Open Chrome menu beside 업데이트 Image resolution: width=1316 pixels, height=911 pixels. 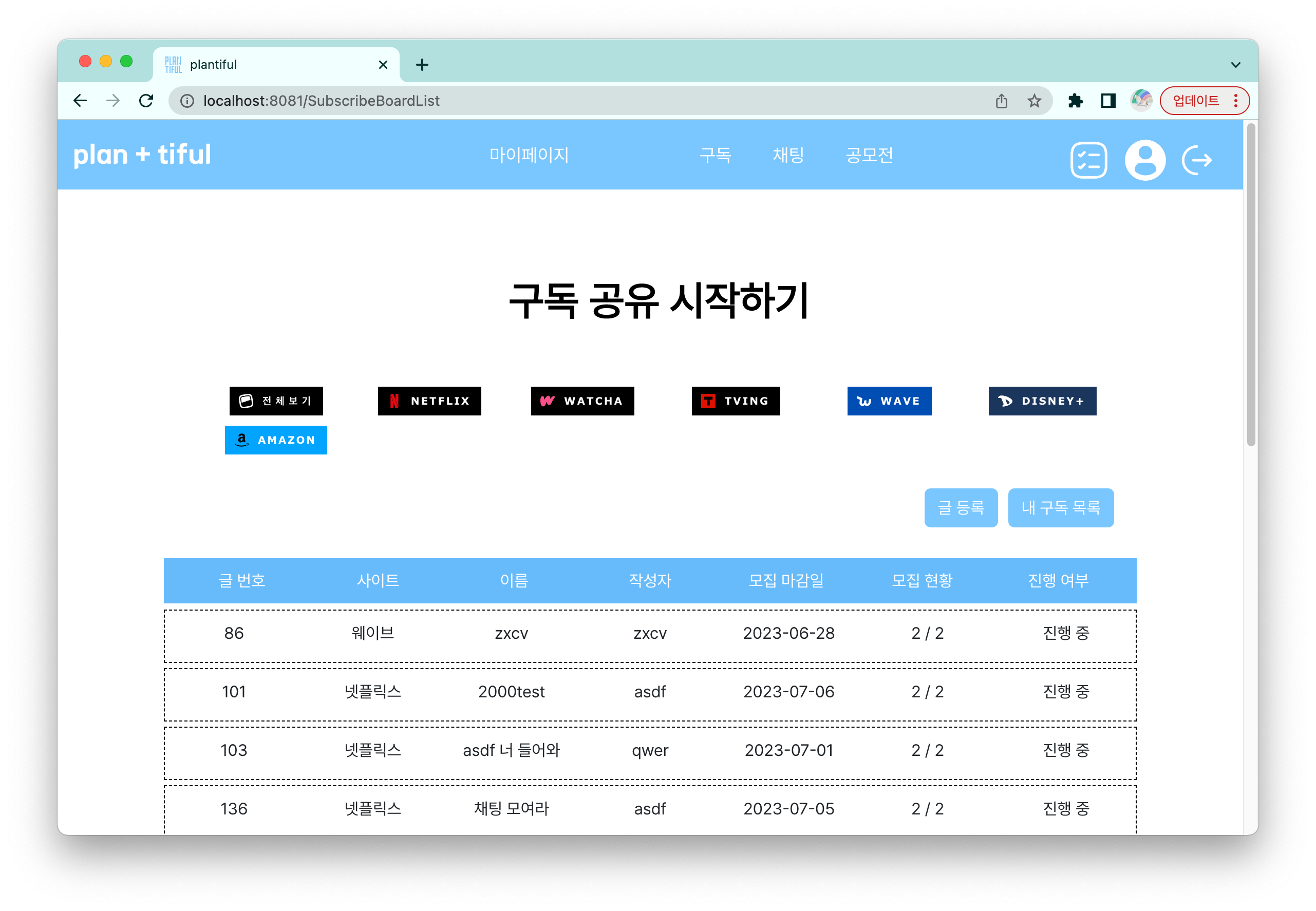(1236, 101)
